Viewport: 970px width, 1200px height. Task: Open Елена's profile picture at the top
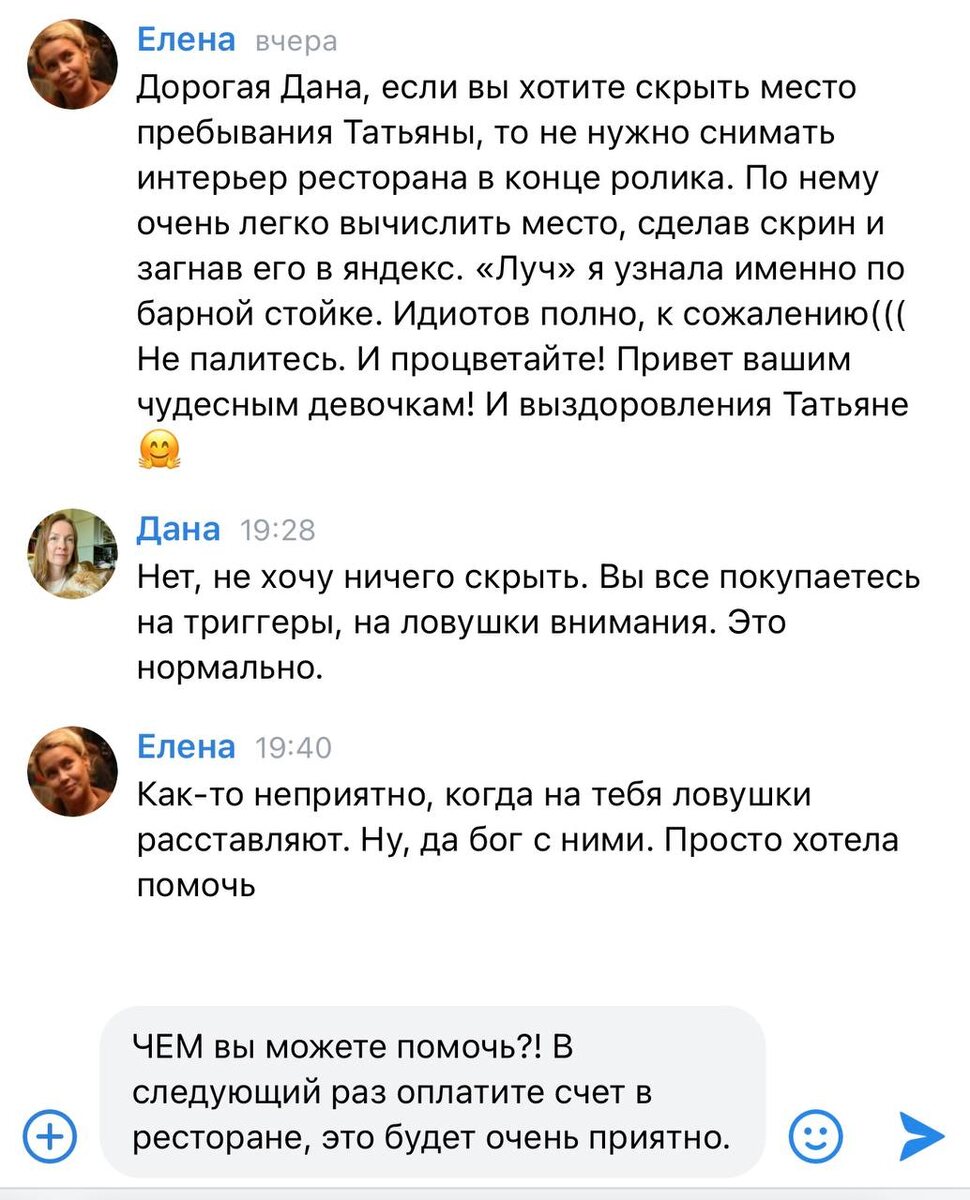point(71,64)
